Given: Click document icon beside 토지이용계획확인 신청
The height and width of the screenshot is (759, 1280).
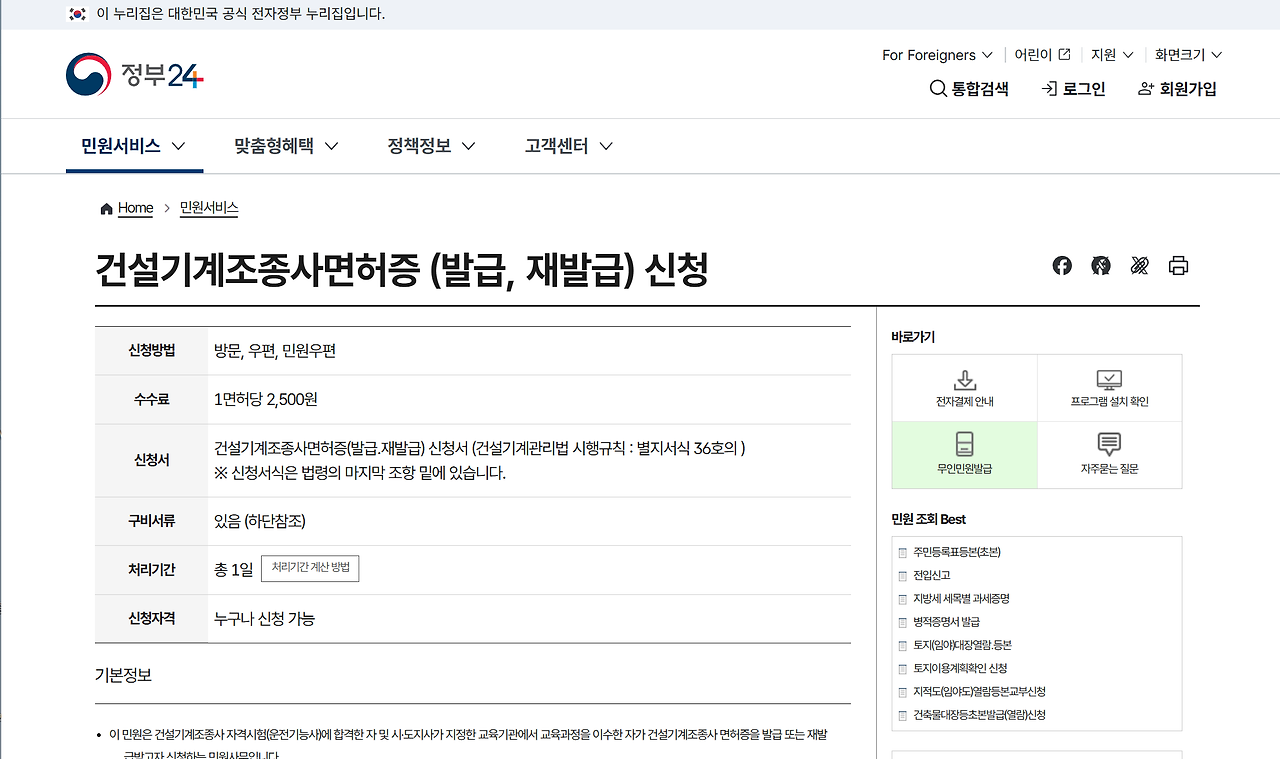Looking at the screenshot, I should pyautogui.click(x=903, y=668).
